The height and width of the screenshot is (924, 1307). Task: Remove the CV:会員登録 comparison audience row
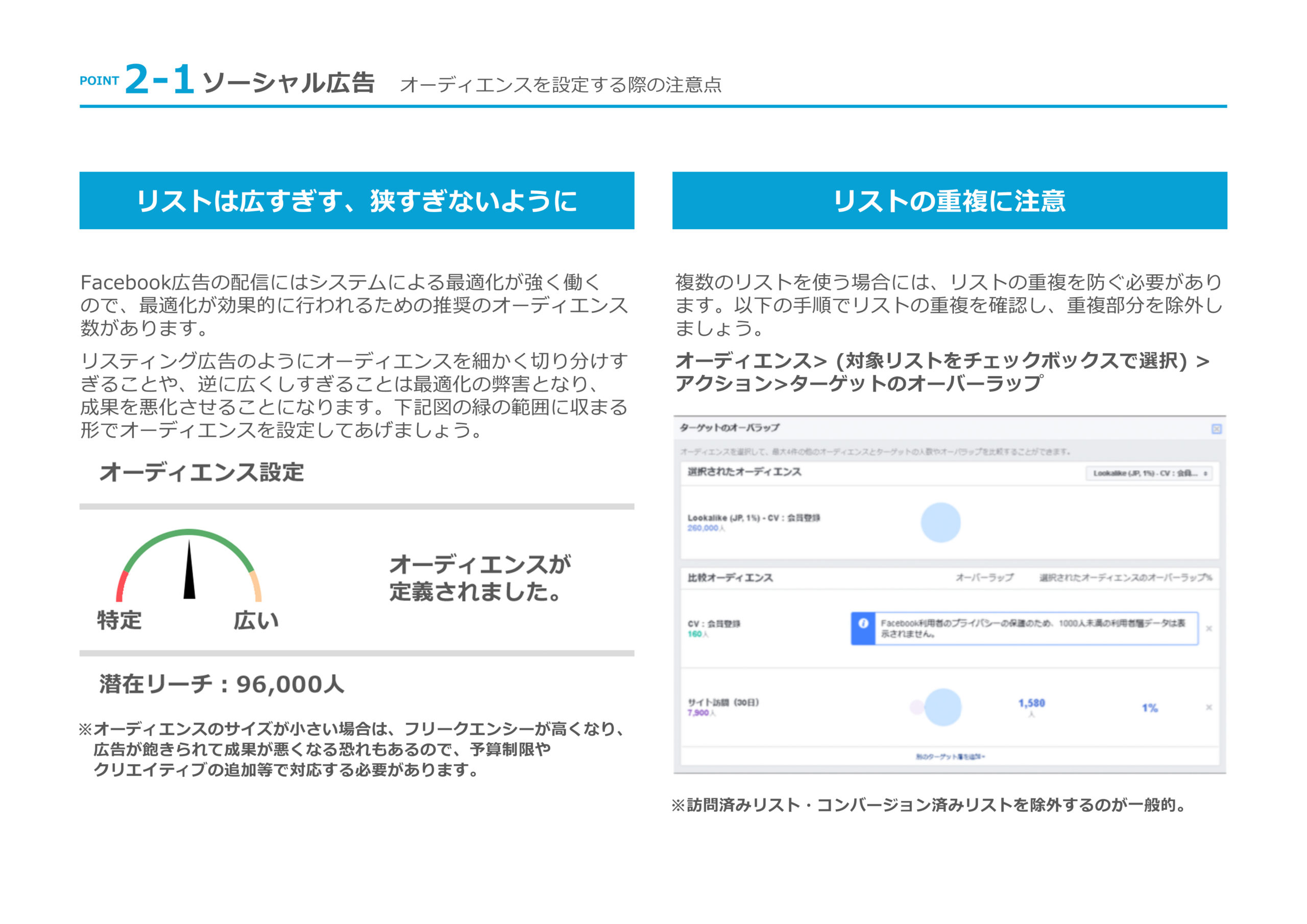tap(1208, 628)
